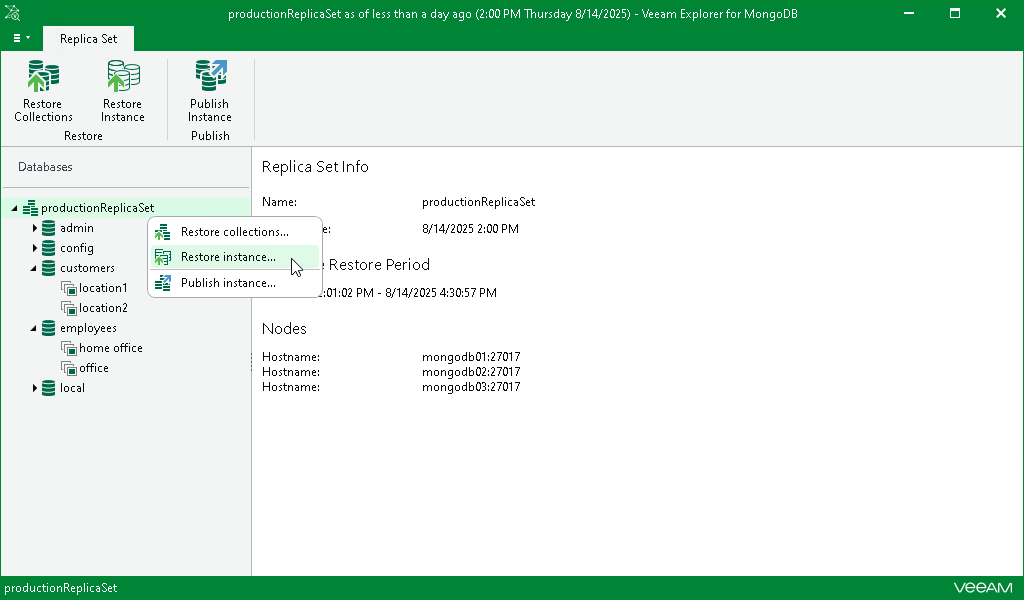
Task: Expand the config database node
Action: [35, 248]
